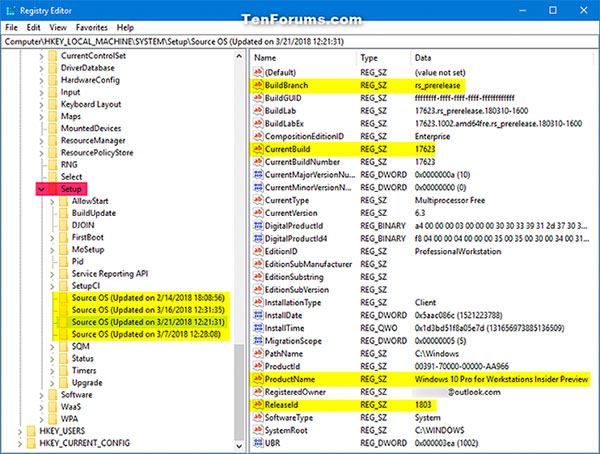This screenshot has width=600, height=454.
Task: Collapse the Setup key
Action: point(41,189)
